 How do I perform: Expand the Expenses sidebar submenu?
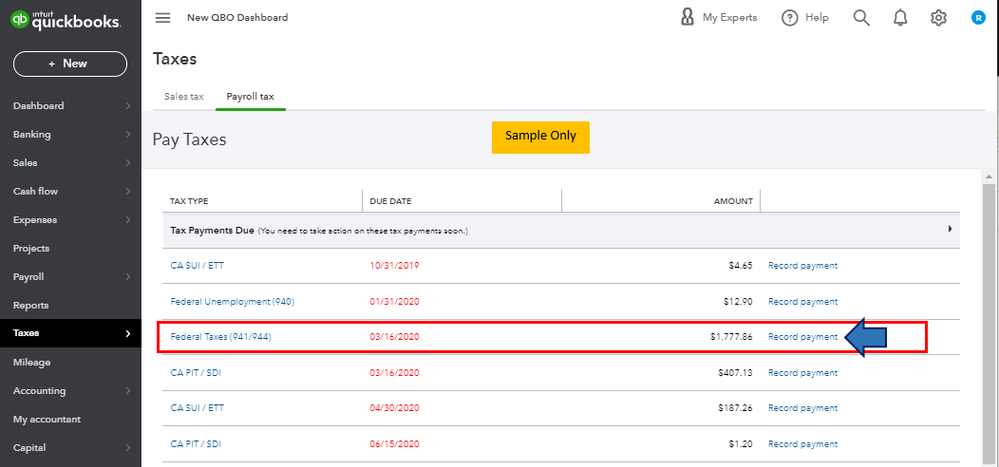[128, 220]
